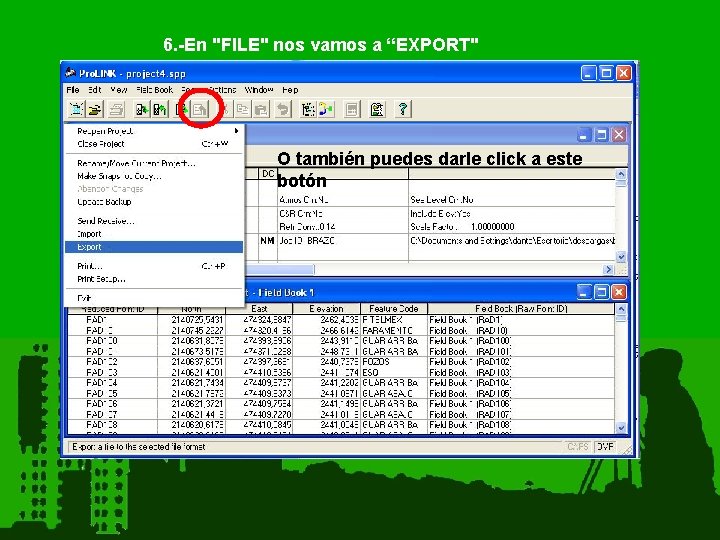Open the Field Book menu
This screenshot has width=720, height=540.
coord(154,90)
